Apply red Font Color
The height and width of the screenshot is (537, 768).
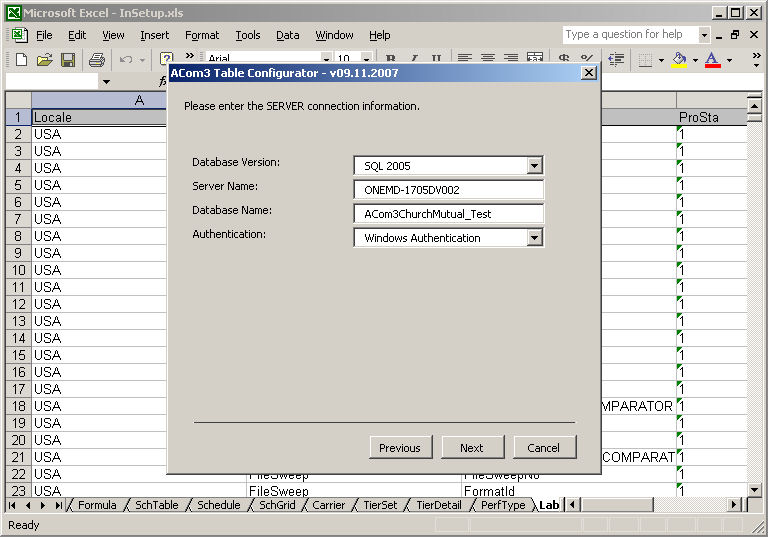(x=713, y=60)
